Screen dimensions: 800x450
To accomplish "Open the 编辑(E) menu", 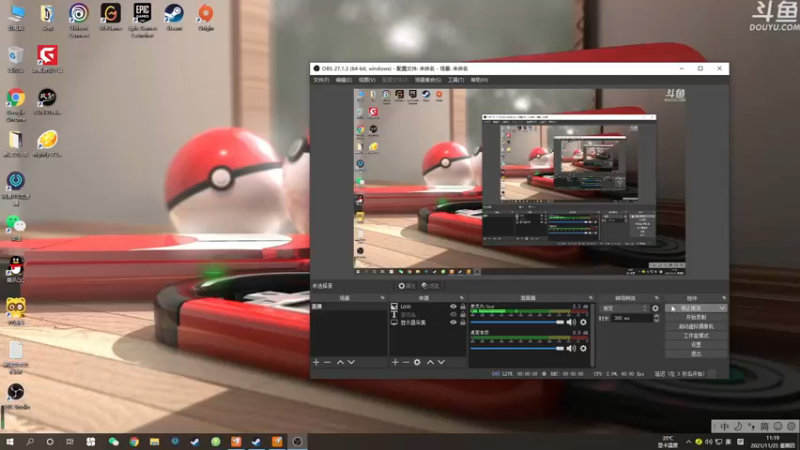I will [343, 80].
